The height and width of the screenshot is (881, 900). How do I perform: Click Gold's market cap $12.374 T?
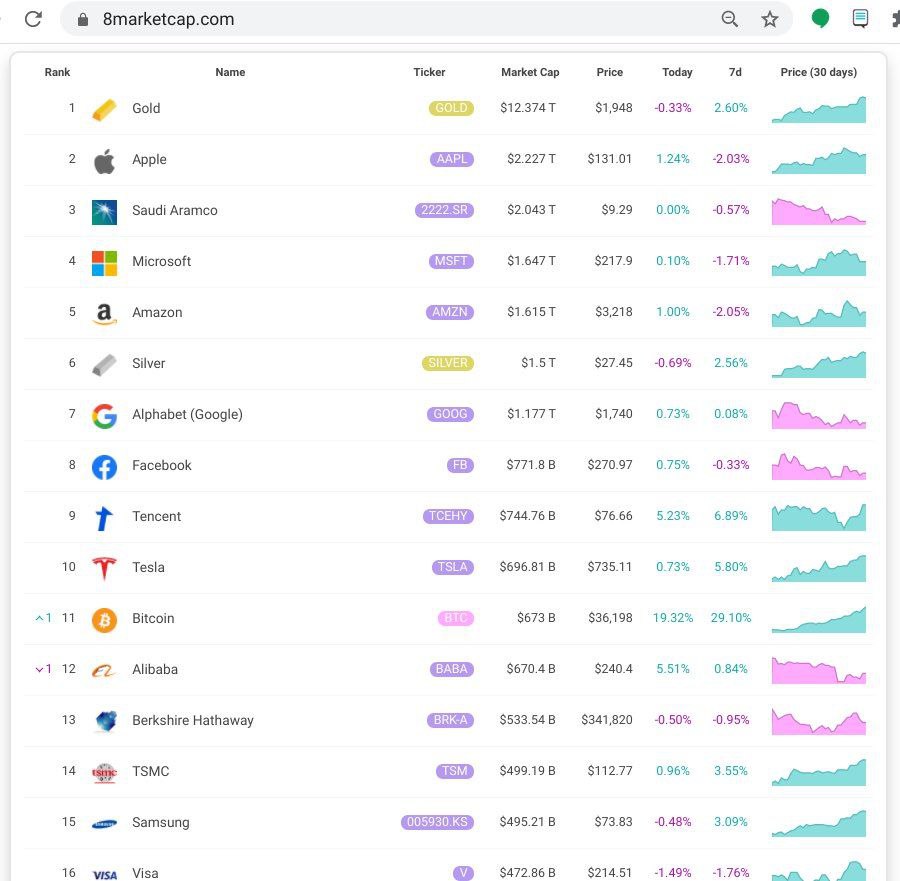(x=527, y=108)
